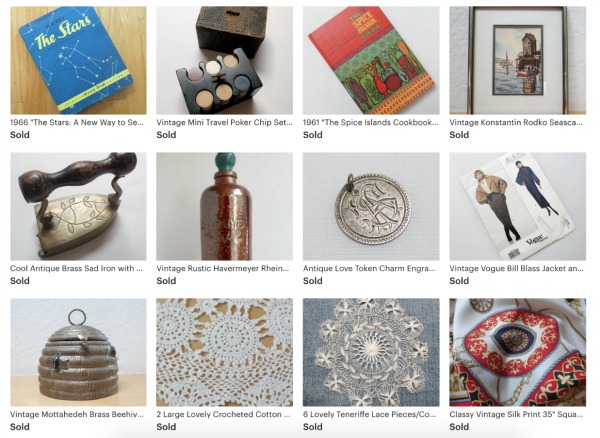
Task: Open the framed Rodko seascape picture
Action: coord(517,60)
